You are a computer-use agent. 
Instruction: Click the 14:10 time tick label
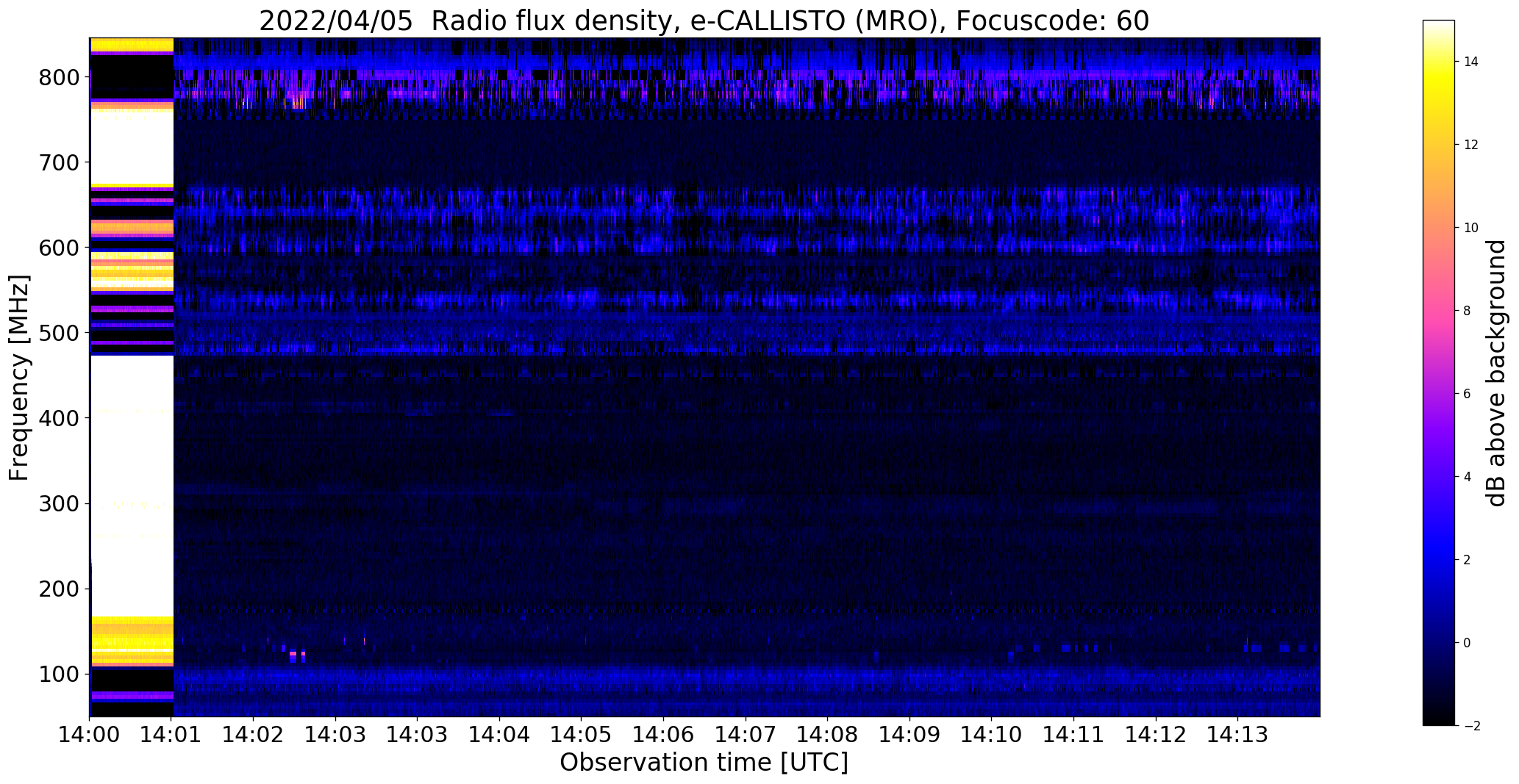[992, 734]
